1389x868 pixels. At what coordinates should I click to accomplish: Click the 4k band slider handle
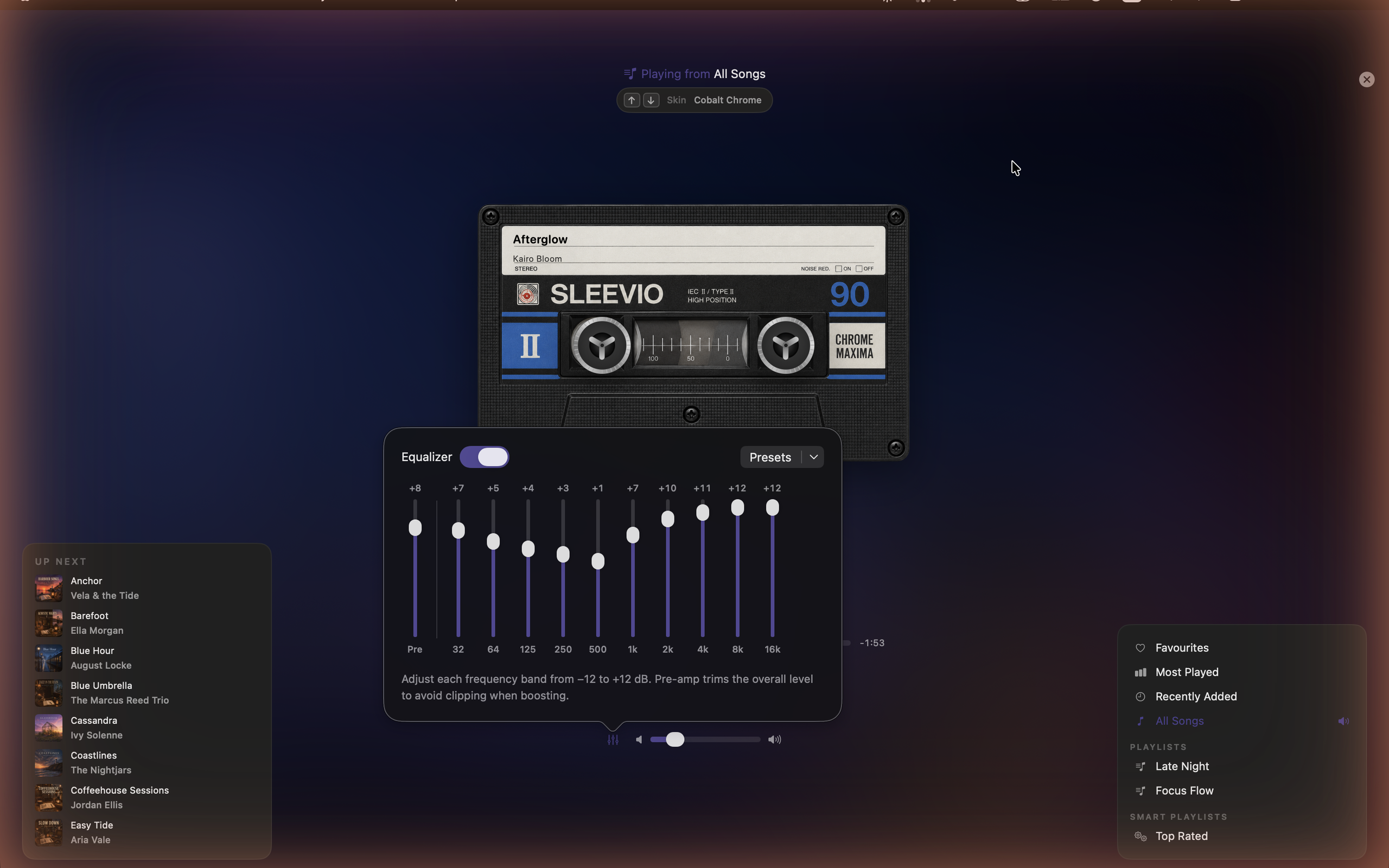tap(703, 513)
